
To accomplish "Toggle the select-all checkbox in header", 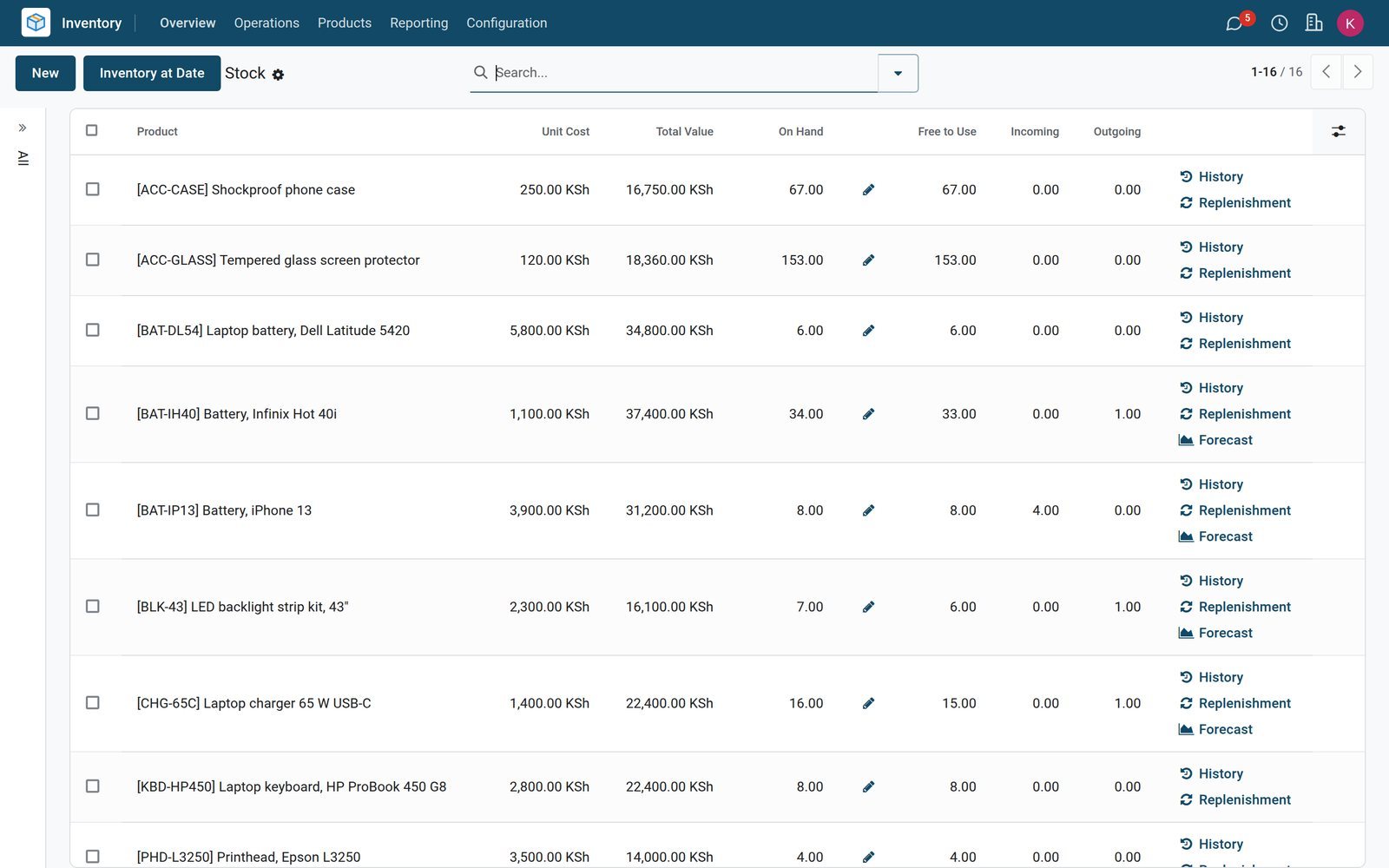I will (92, 131).
